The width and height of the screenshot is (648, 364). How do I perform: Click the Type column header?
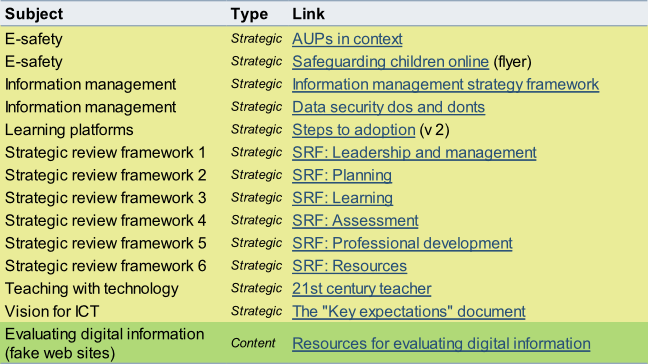coord(249,14)
